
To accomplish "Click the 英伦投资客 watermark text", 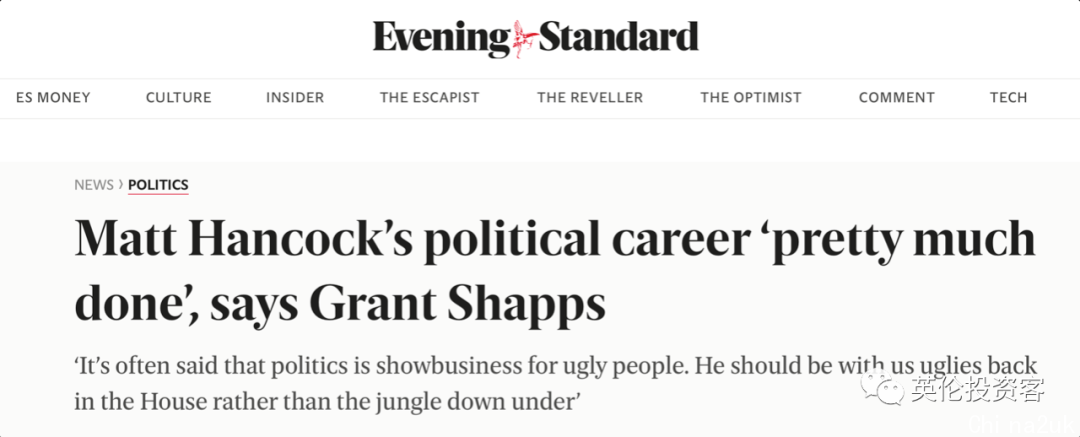I will coord(979,390).
